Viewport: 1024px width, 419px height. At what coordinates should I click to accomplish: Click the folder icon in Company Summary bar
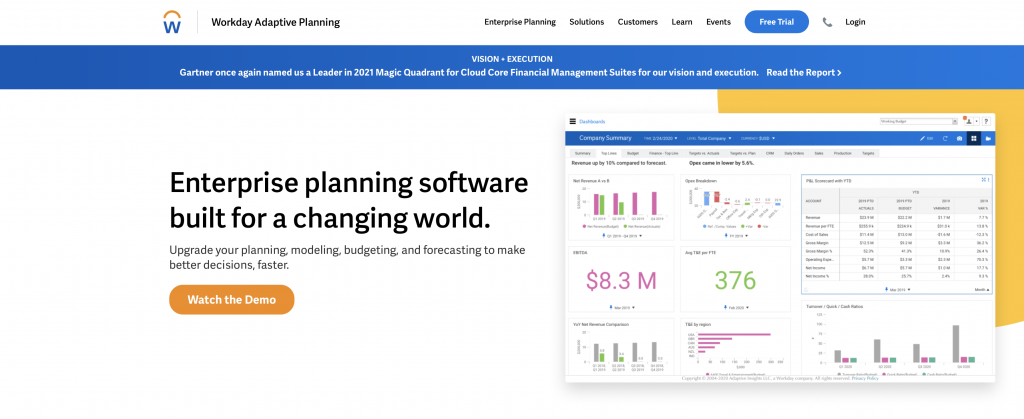point(988,138)
